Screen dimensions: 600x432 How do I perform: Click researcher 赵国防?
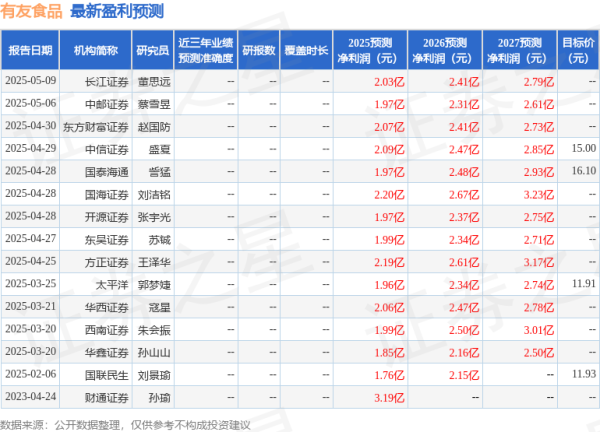click(x=154, y=127)
